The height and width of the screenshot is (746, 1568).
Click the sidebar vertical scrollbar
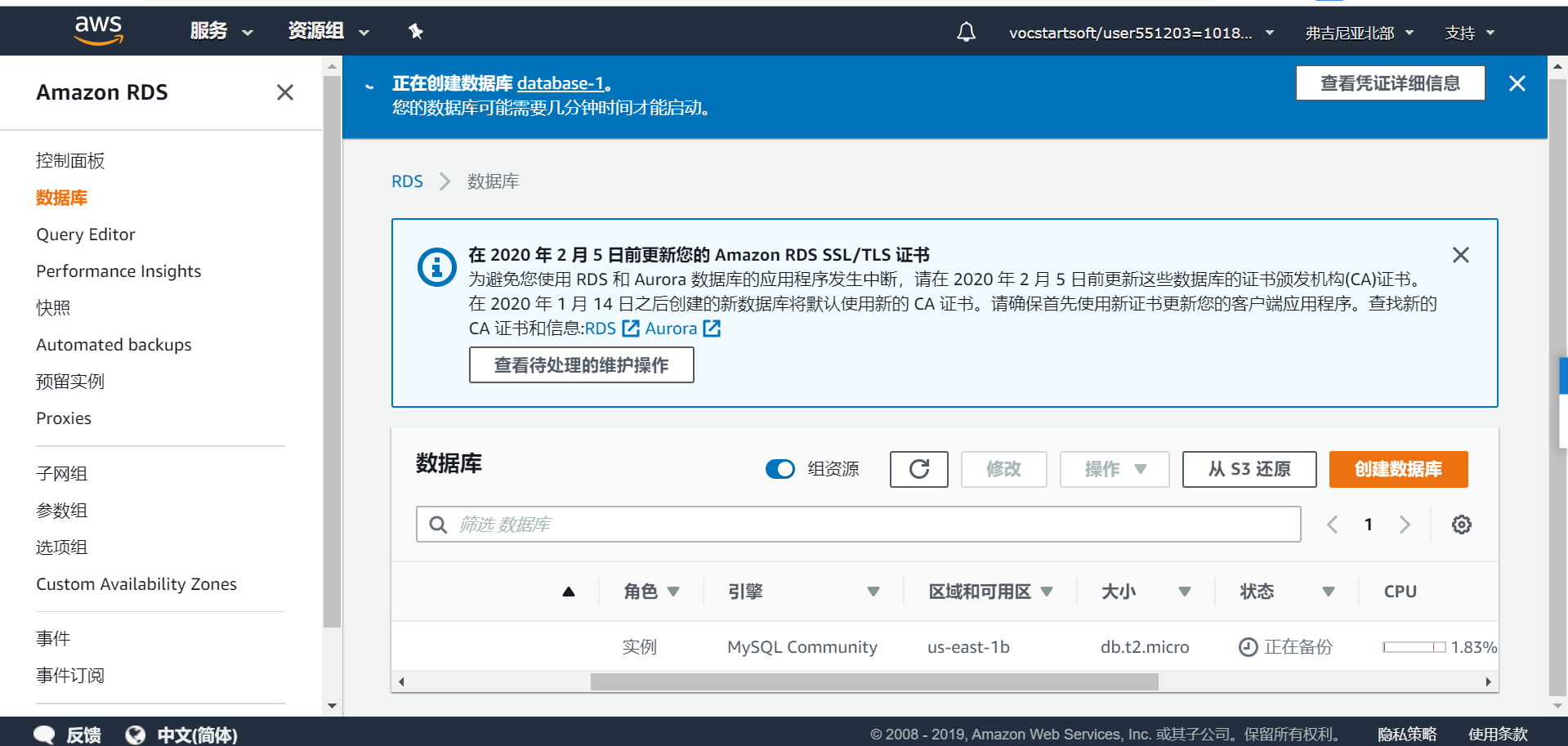tap(332, 351)
